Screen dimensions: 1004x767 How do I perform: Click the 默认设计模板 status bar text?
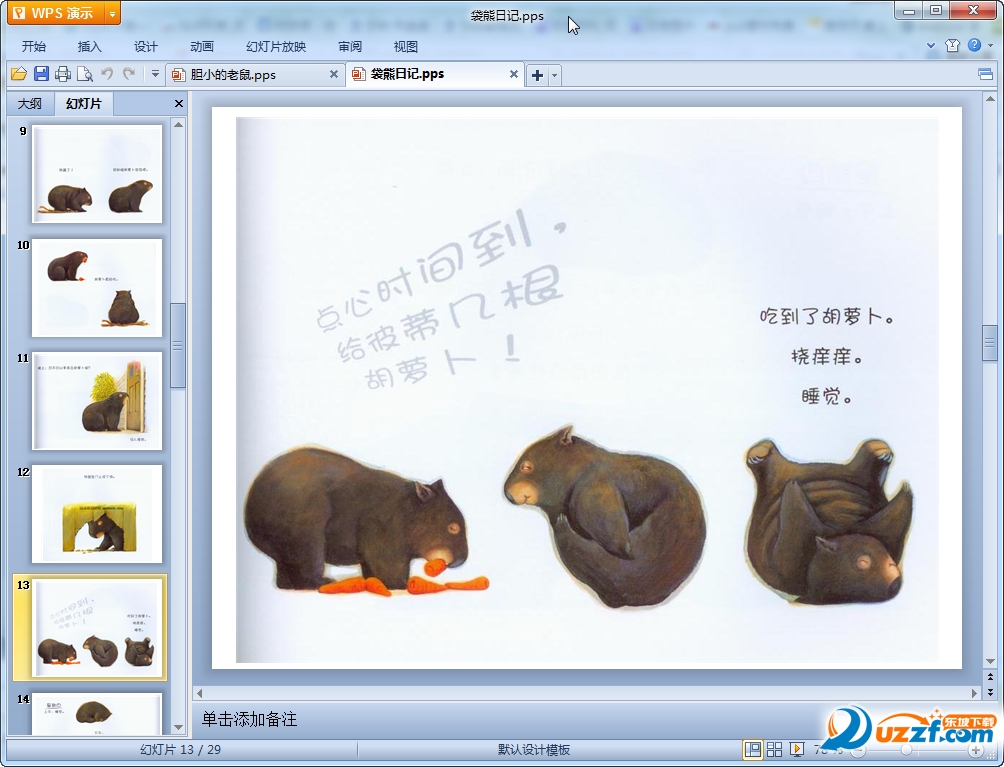pyautogui.click(x=534, y=749)
